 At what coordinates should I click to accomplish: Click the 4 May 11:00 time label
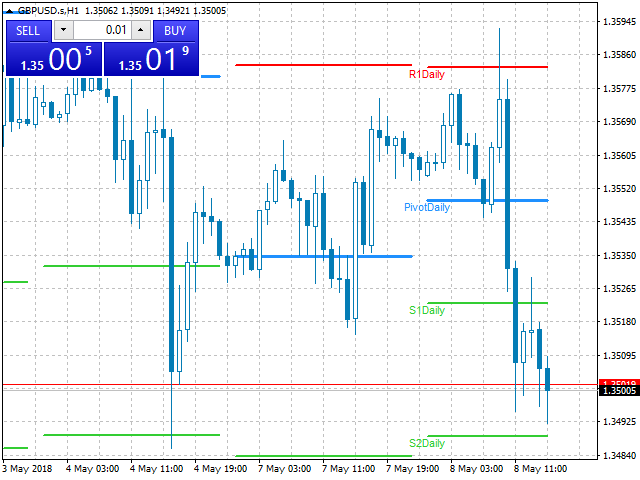pyautogui.click(x=156, y=469)
